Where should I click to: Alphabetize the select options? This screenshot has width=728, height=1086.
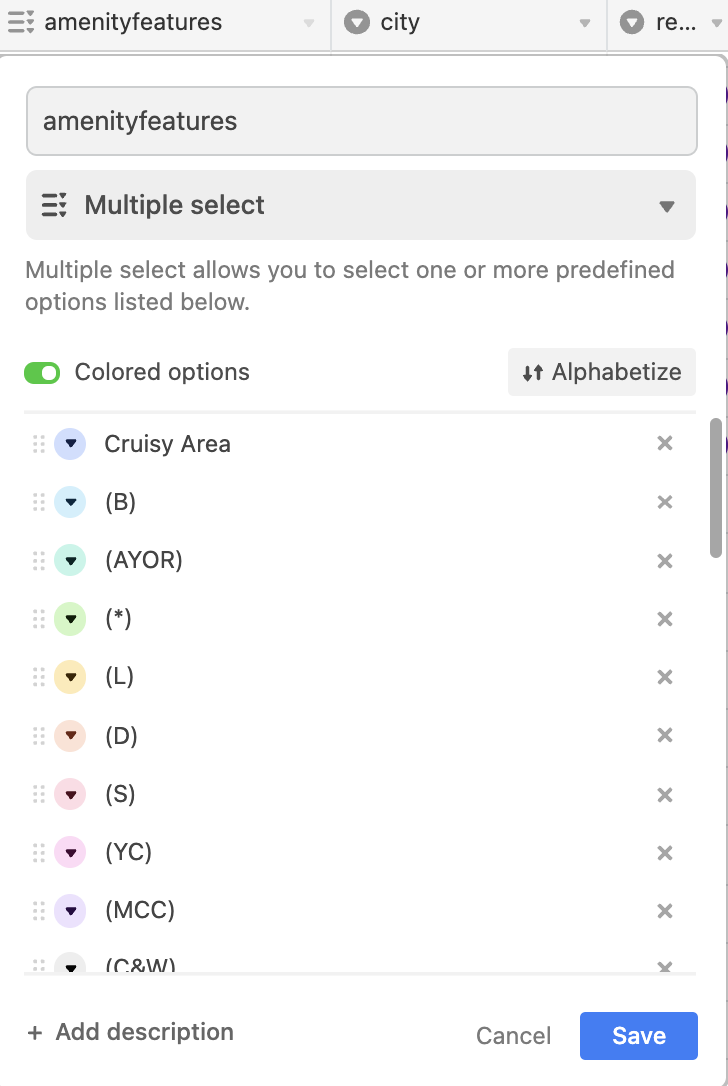pos(602,373)
